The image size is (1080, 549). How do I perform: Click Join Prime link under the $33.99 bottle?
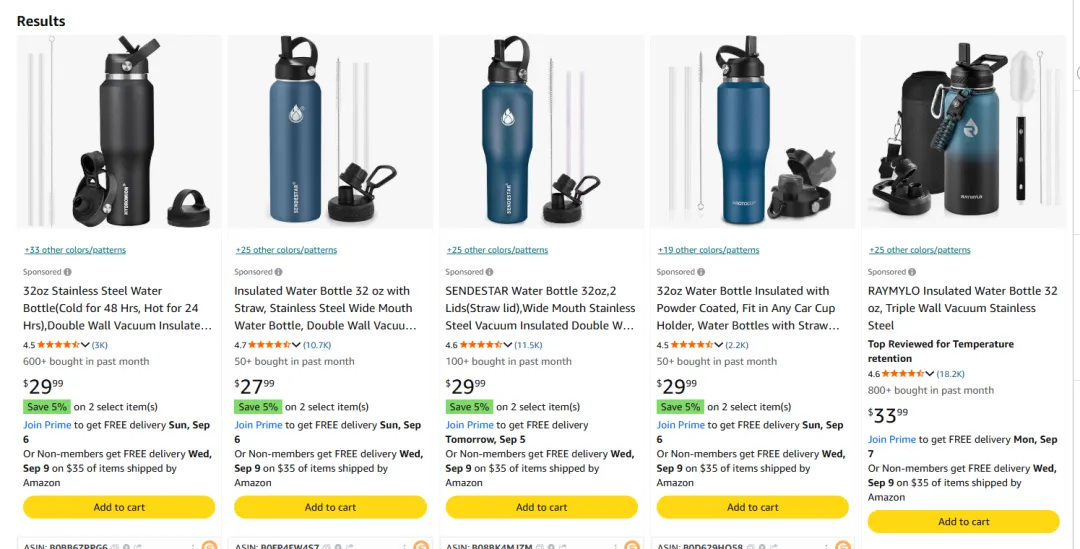(892, 439)
